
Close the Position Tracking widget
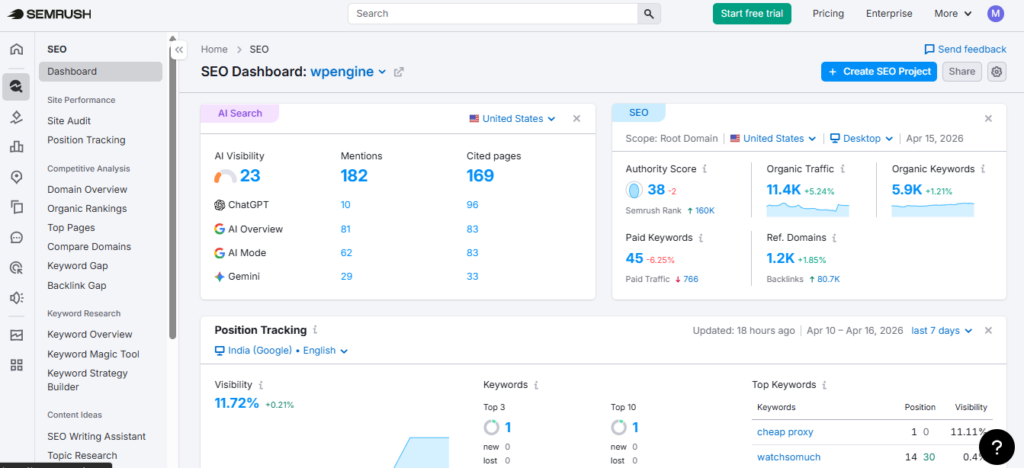pos(988,331)
